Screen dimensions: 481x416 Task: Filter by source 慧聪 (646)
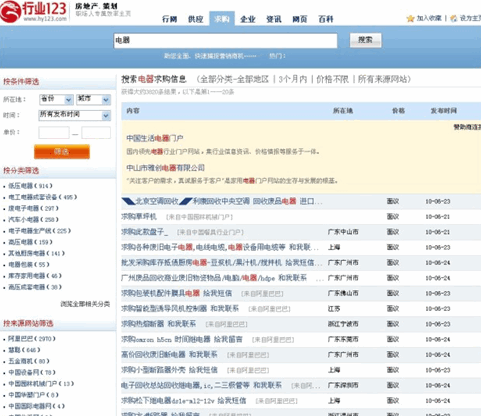click(x=24, y=350)
